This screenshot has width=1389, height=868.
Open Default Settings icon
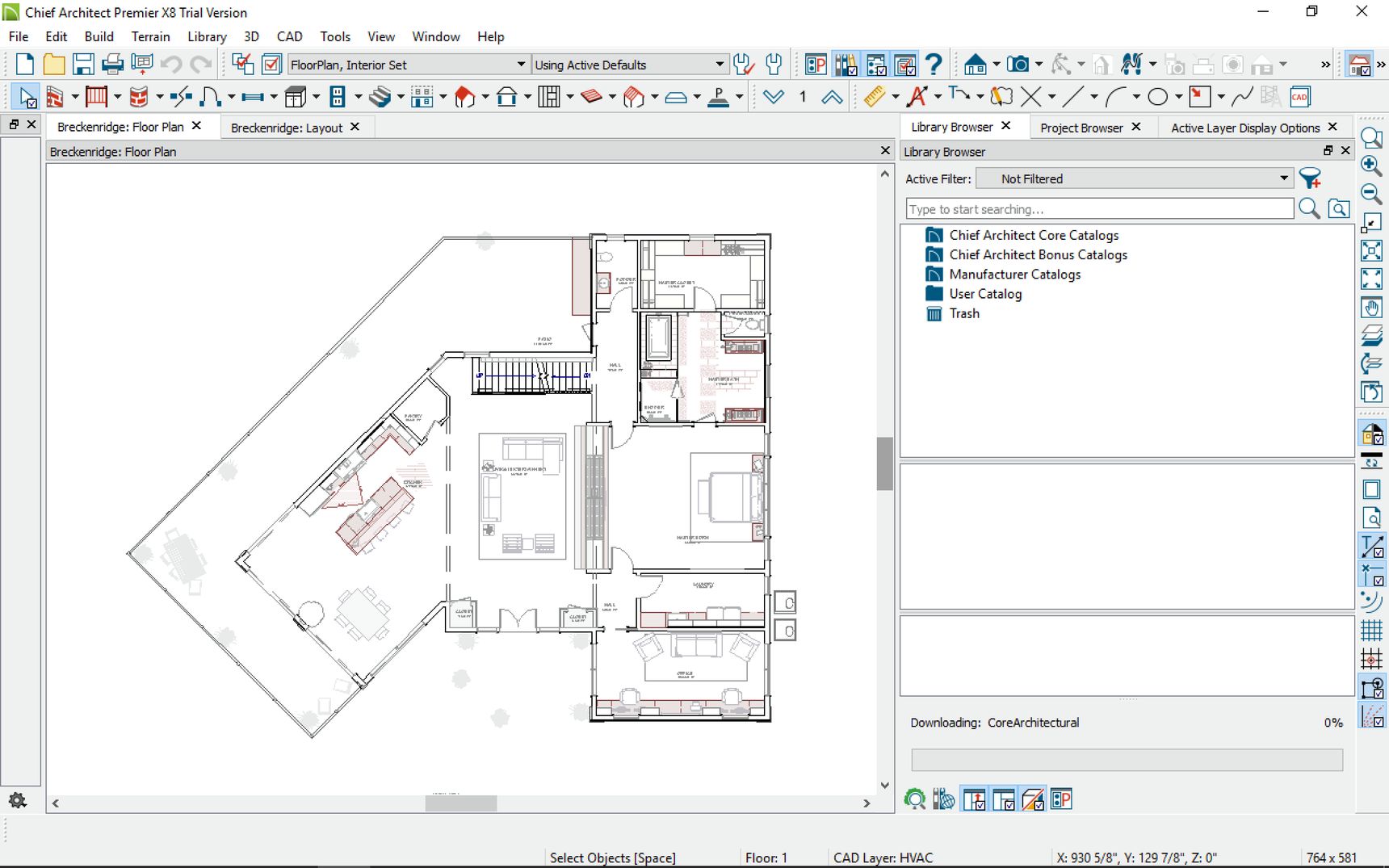tap(243, 65)
